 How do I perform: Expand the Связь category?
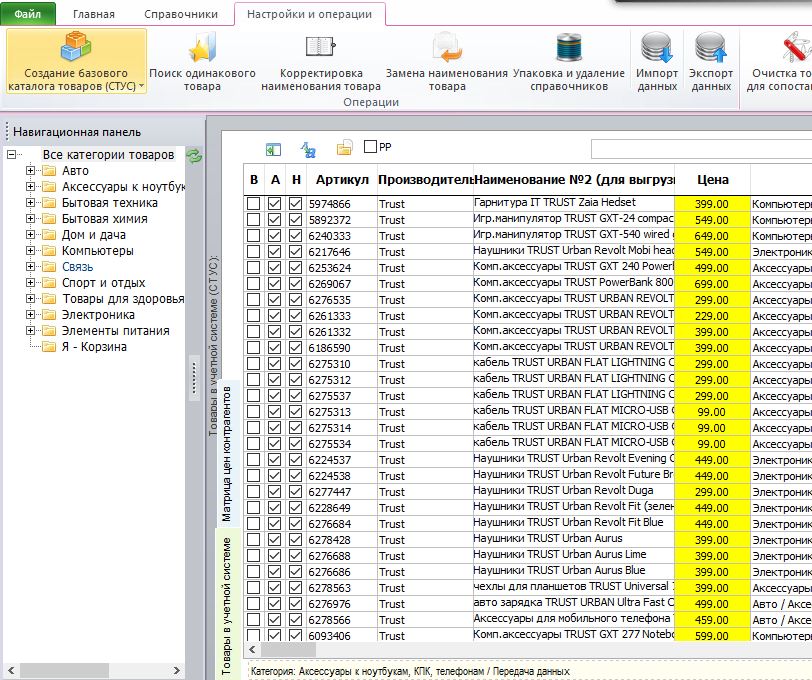click(31, 267)
